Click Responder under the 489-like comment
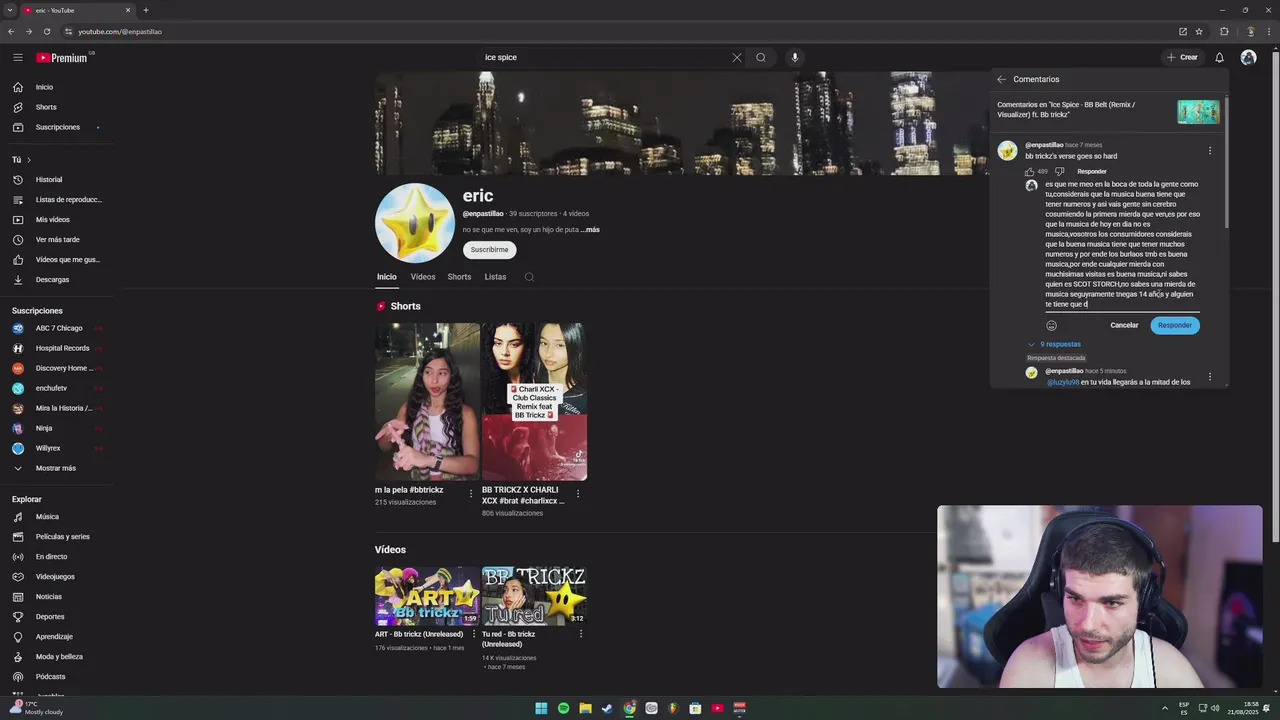The height and width of the screenshot is (720, 1280). [x=1092, y=172]
